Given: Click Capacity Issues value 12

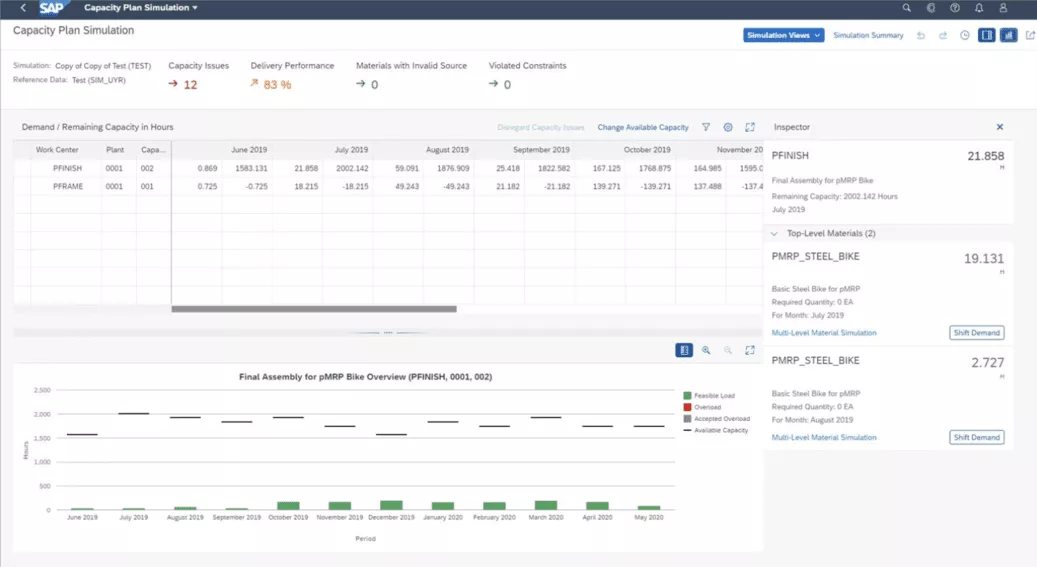Looking at the screenshot, I should pyautogui.click(x=190, y=85).
